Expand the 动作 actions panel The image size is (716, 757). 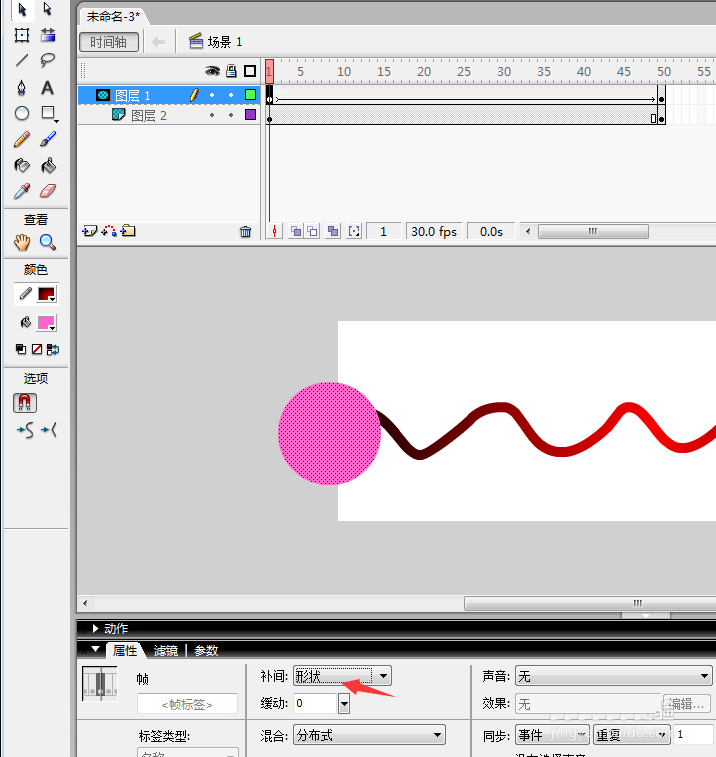pyautogui.click(x=95, y=628)
